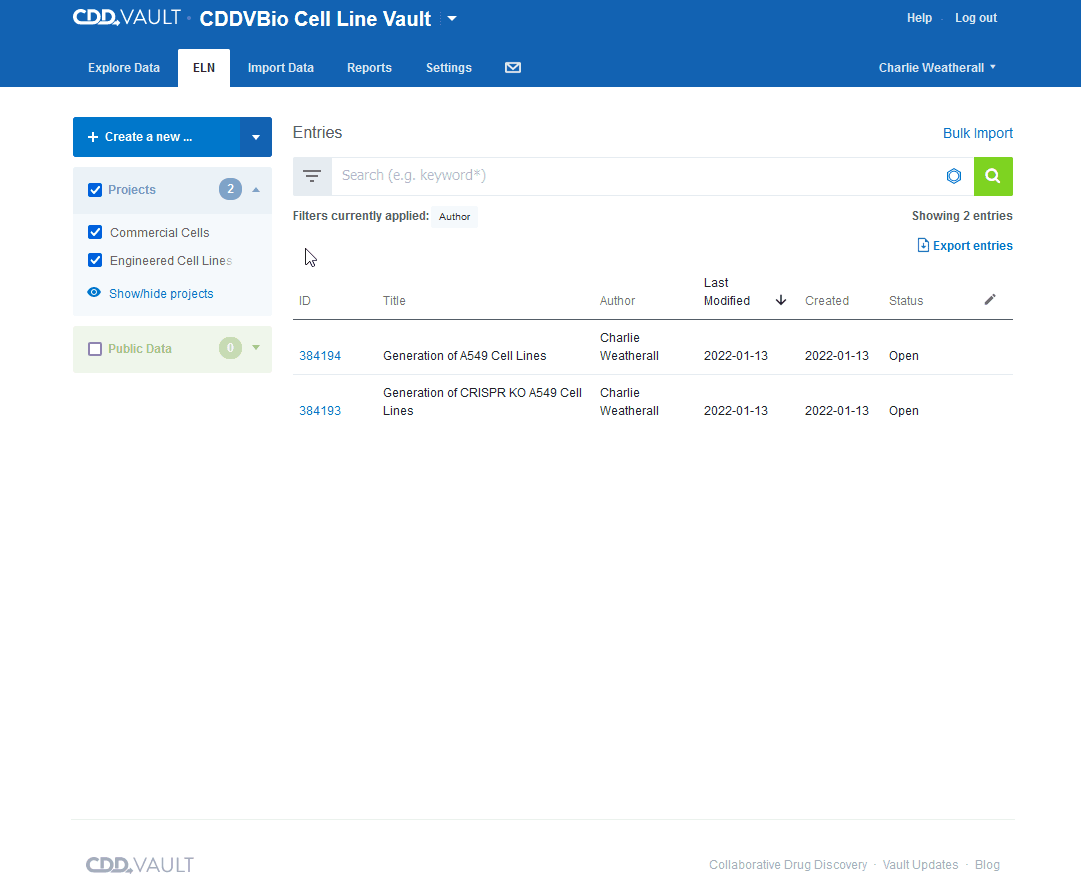The height and width of the screenshot is (885, 1081).
Task: Click the filter options icon beside search
Action: (x=312, y=176)
